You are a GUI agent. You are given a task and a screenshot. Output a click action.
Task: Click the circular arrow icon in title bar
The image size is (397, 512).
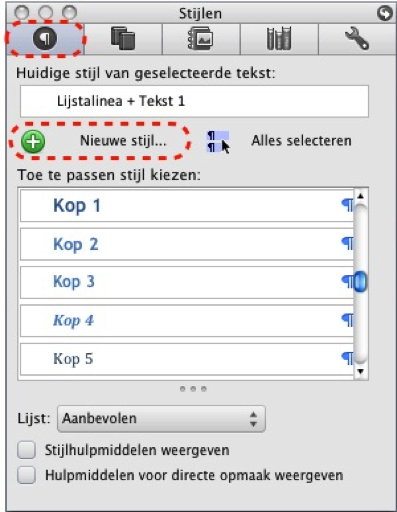384,13
